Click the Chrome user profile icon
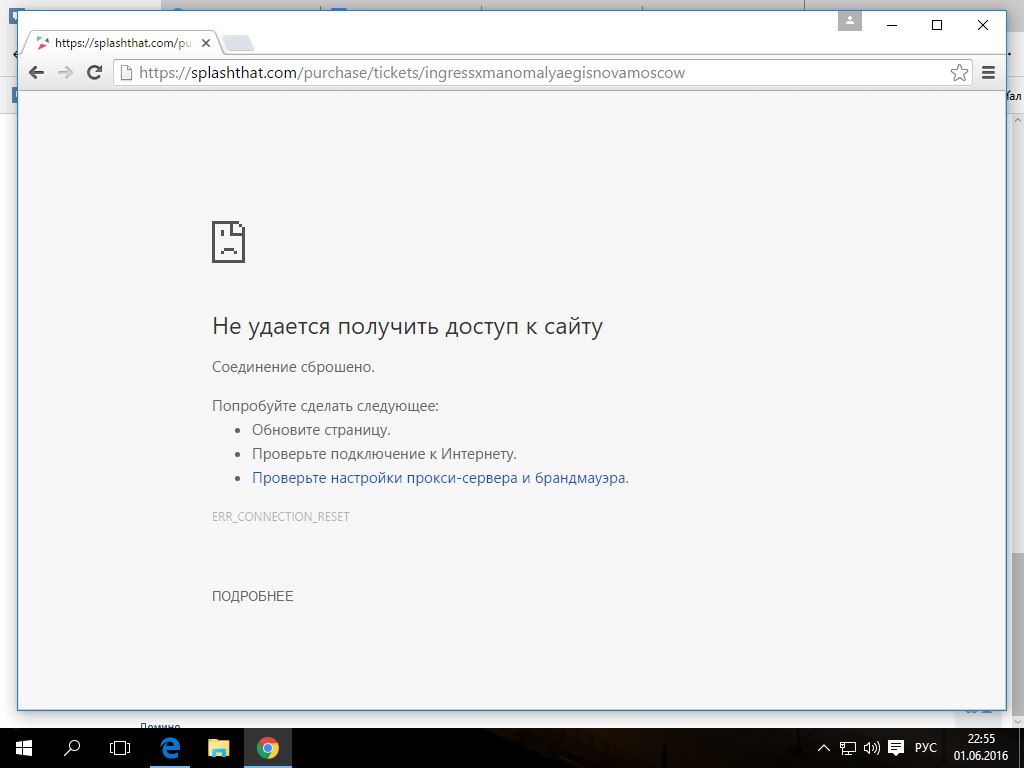The width and height of the screenshot is (1024, 768). [850, 22]
